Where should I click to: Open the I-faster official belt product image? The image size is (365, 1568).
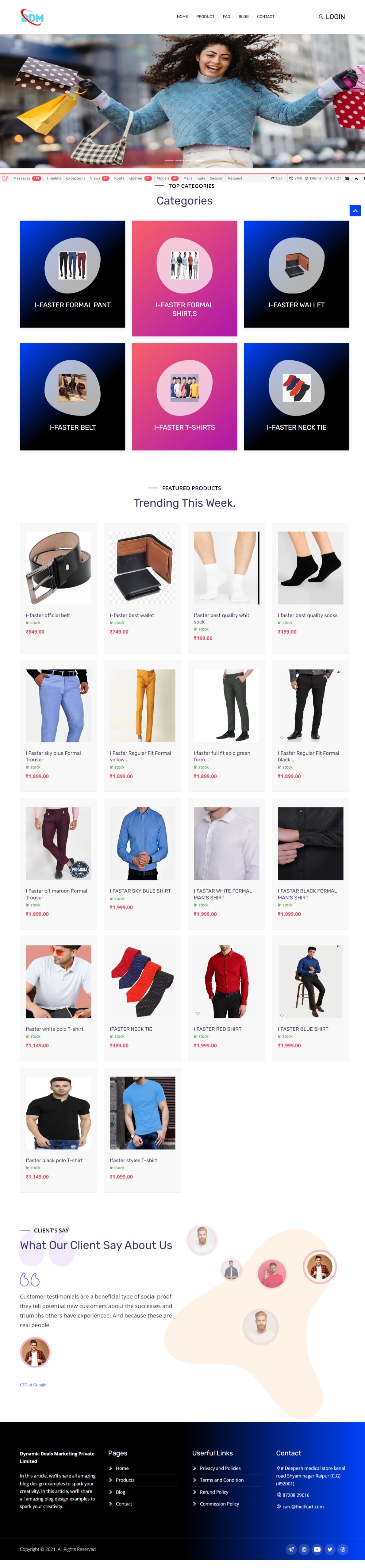pos(58,568)
